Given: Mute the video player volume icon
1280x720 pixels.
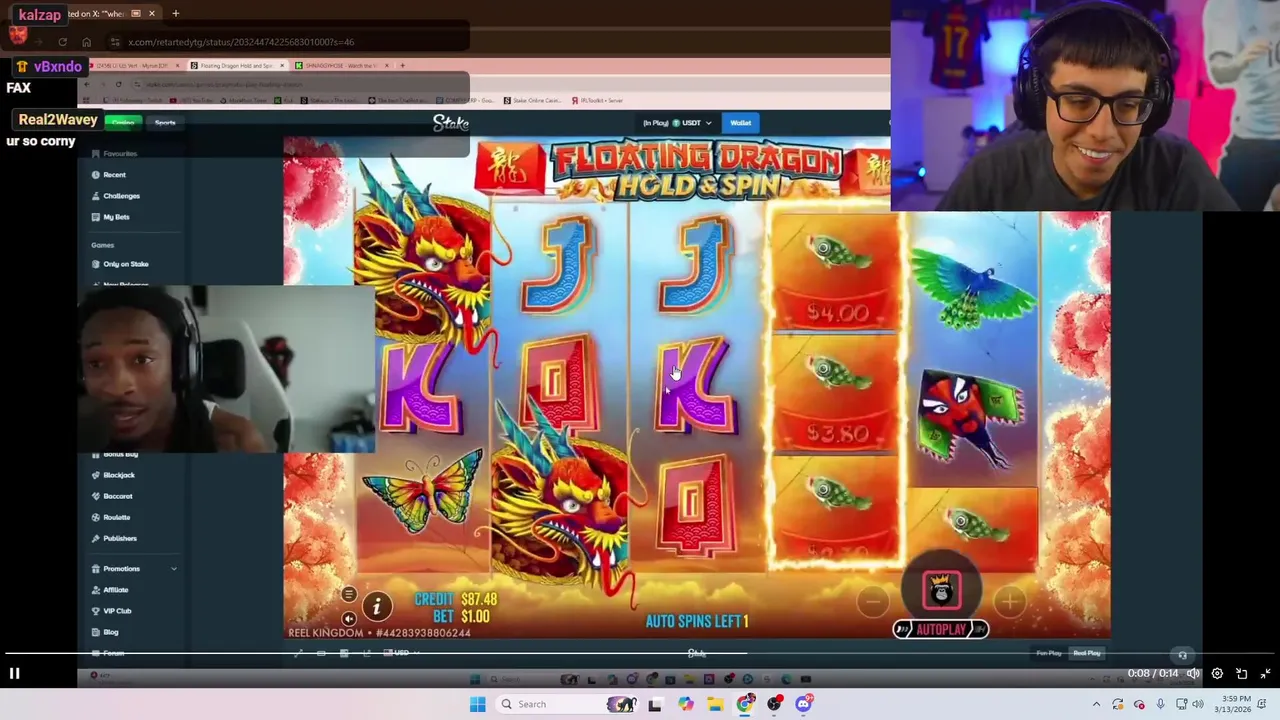Looking at the screenshot, I should [x=1193, y=673].
